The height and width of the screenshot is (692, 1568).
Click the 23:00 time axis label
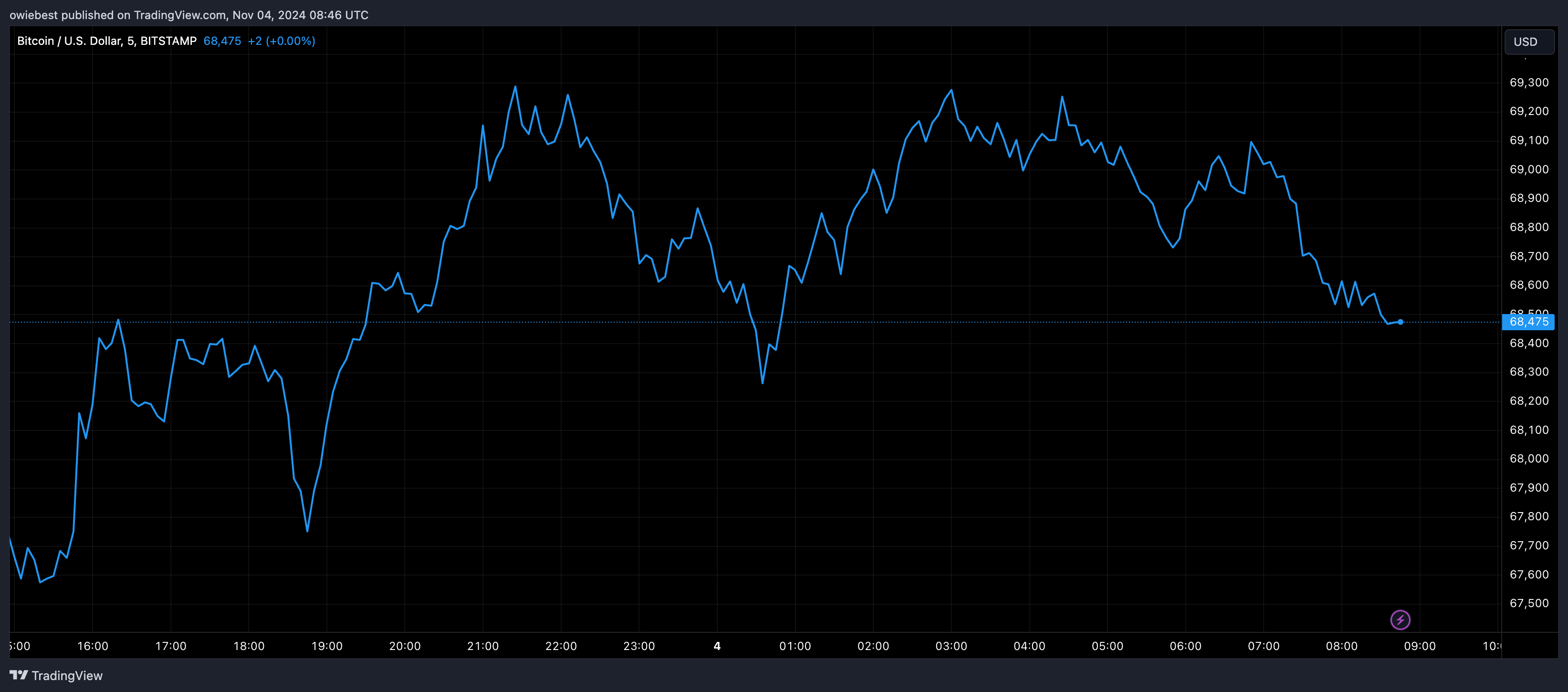pyautogui.click(x=639, y=646)
